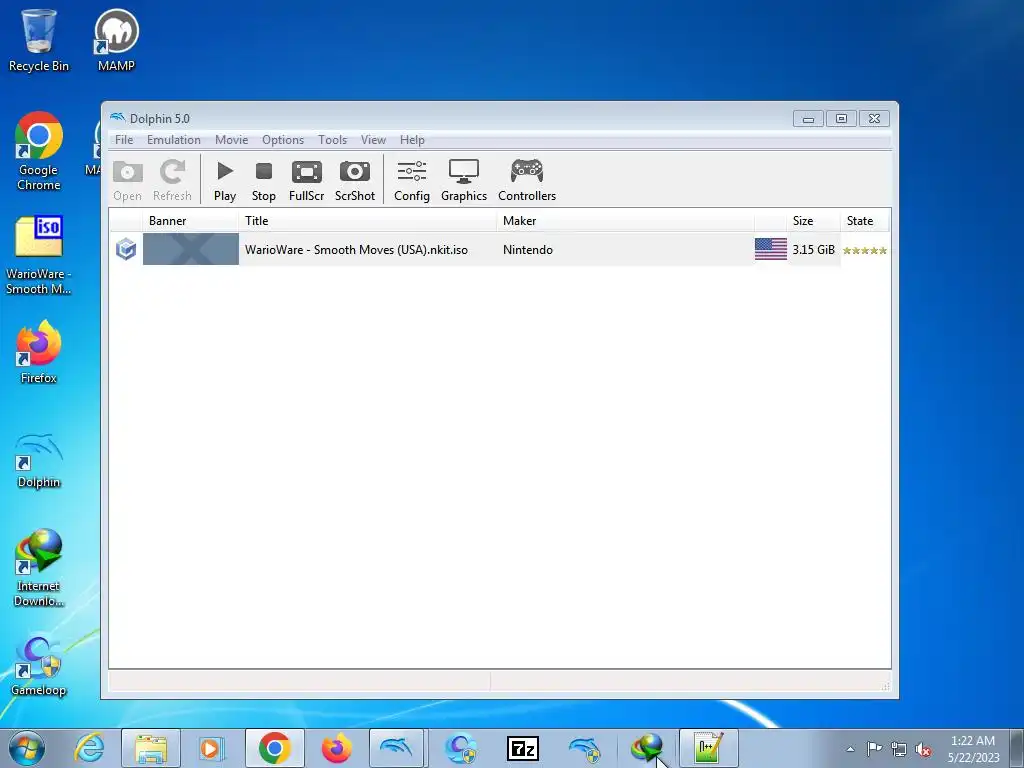Open Firefox from the taskbar
Image resolution: width=1024 pixels, height=768 pixels.
coord(336,748)
